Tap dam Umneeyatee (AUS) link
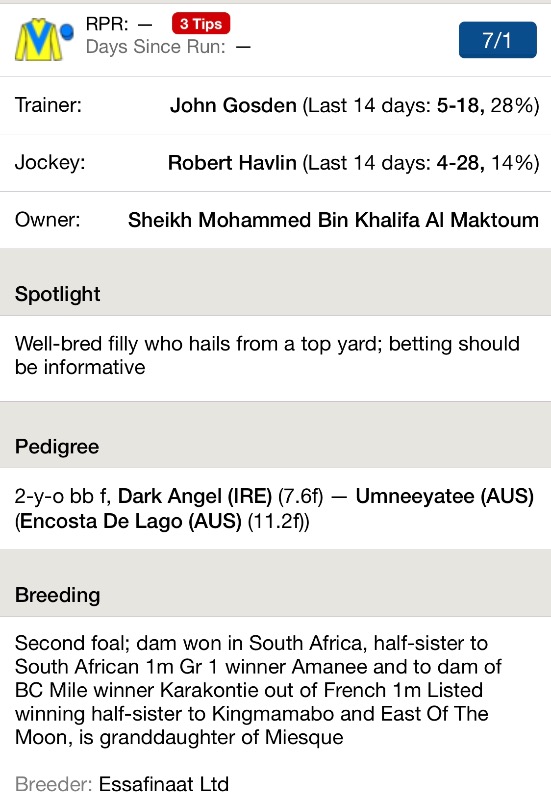The height and width of the screenshot is (800, 551). (x=445, y=496)
